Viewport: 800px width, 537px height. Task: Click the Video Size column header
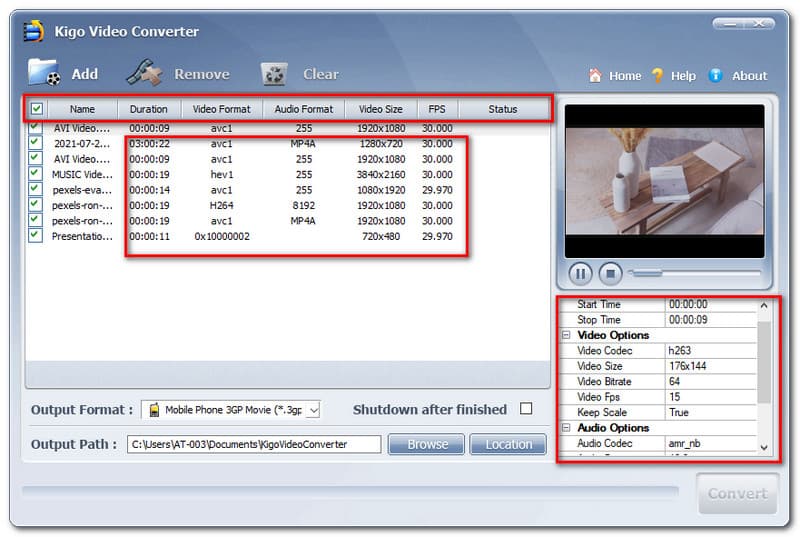click(x=380, y=109)
